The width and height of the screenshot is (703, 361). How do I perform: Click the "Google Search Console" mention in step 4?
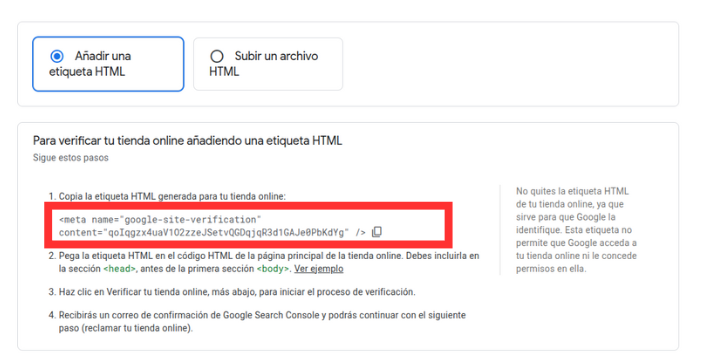(x=272, y=315)
